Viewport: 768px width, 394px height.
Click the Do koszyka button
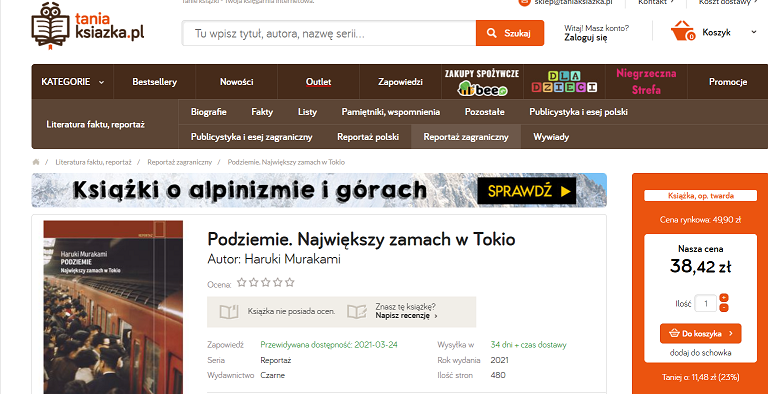tap(700, 334)
